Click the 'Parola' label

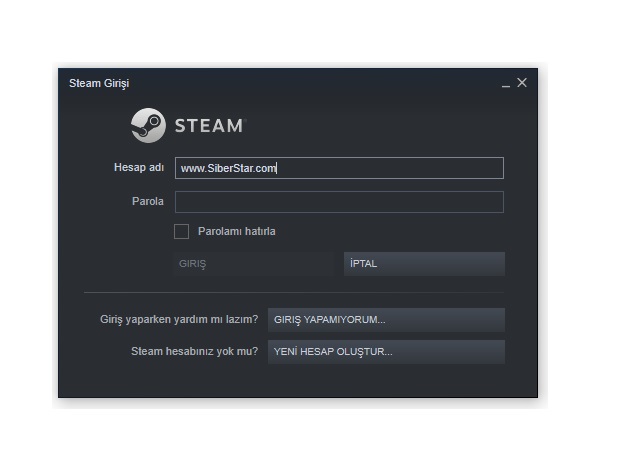pos(148,202)
